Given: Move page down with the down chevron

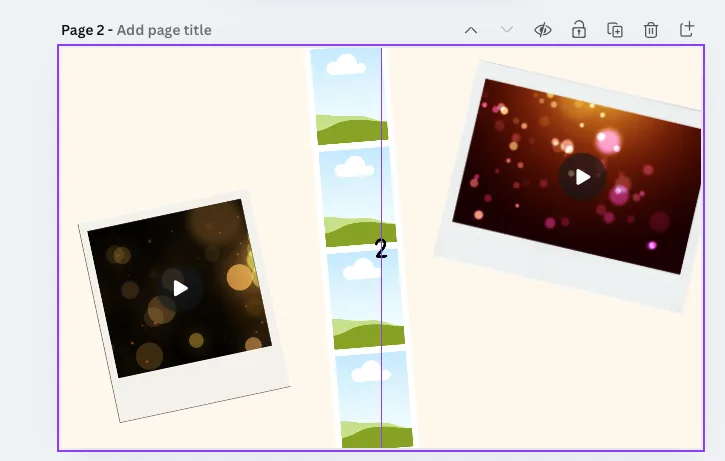Looking at the screenshot, I should [507, 30].
